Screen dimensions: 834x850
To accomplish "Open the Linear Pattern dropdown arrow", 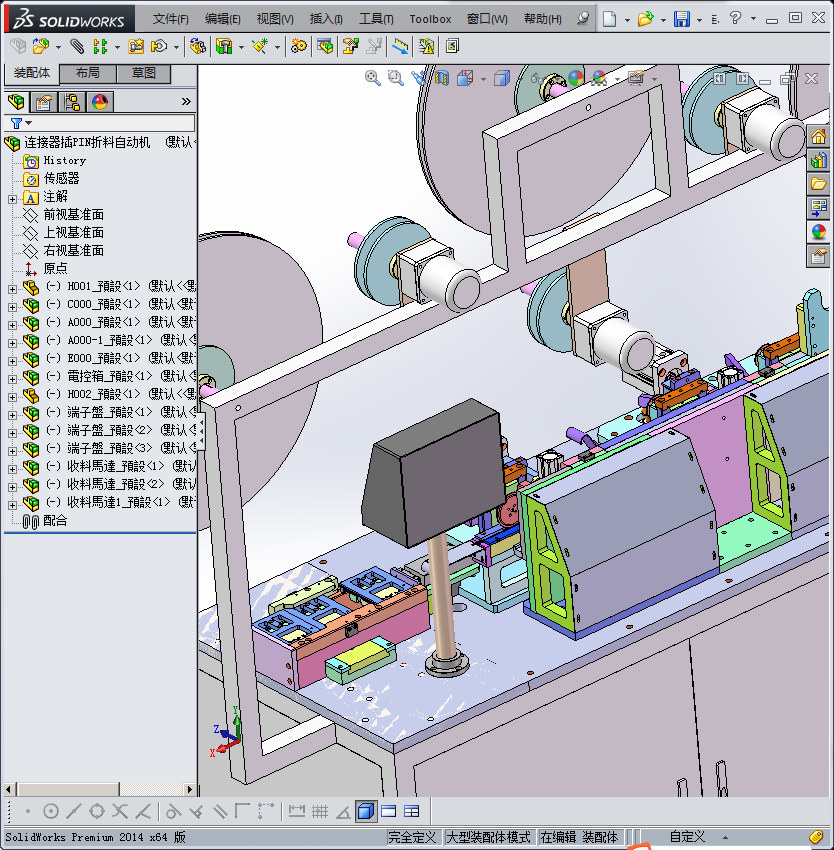I will click(x=117, y=47).
